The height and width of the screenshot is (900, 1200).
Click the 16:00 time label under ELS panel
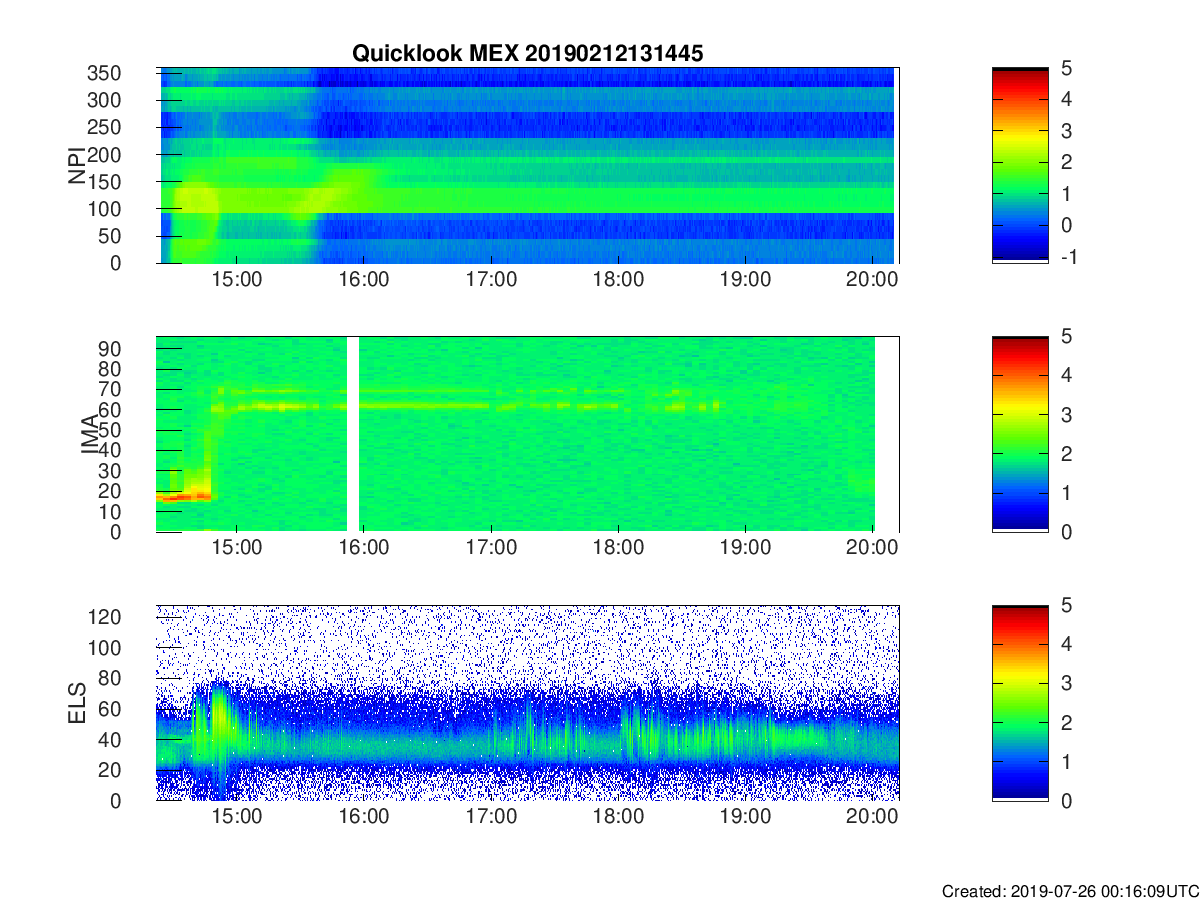(364, 817)
